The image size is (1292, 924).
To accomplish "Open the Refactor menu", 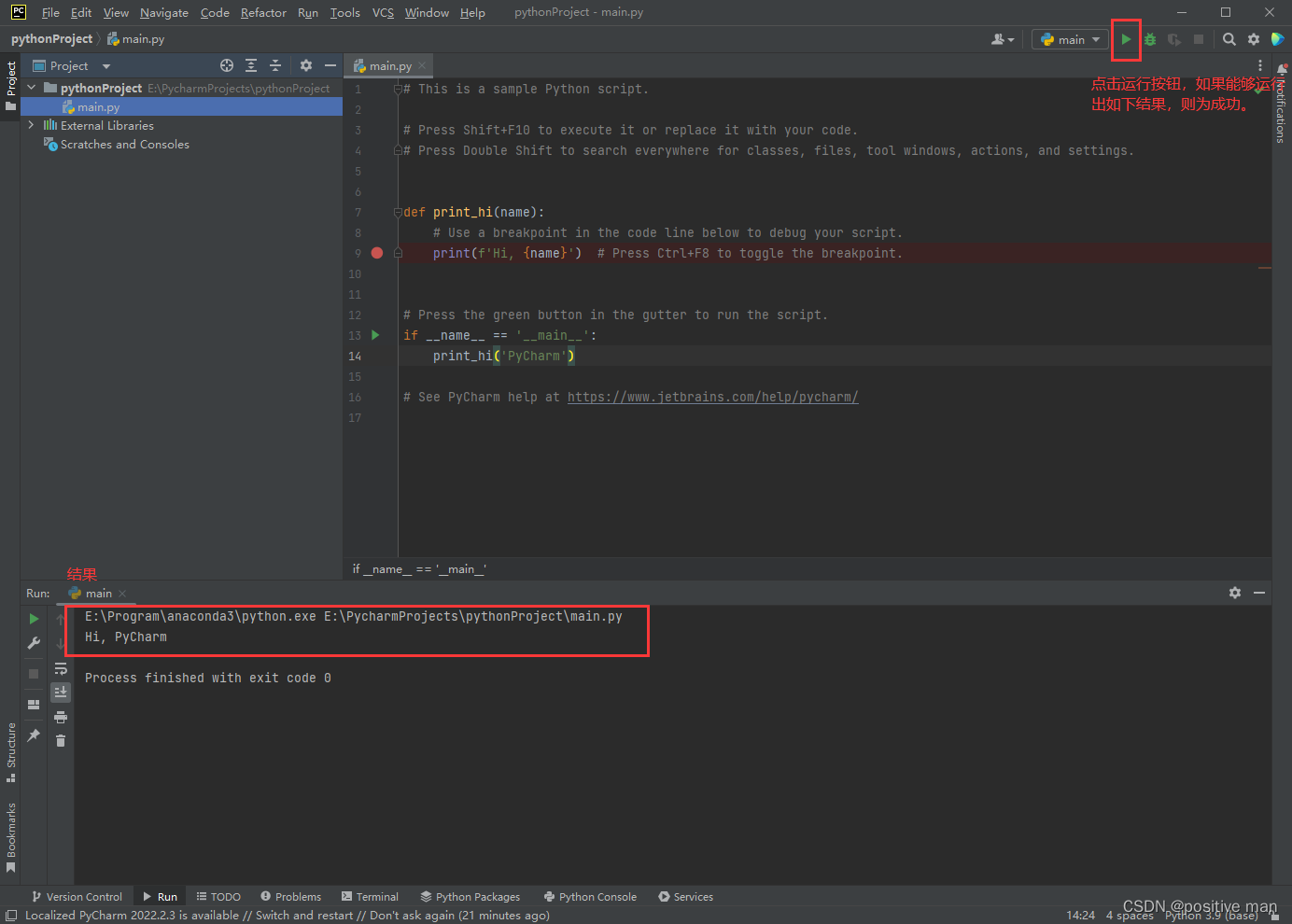I will pyautogui.click(x=263, y=12).
